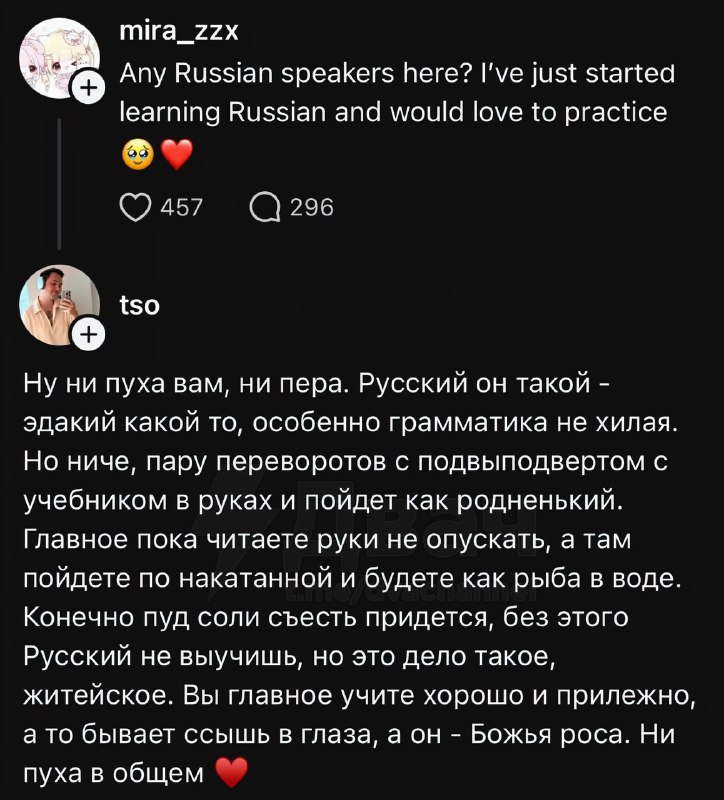Open tso's profile via his username
The height and width of the screenshot is (800, 724).
(140, 304)
